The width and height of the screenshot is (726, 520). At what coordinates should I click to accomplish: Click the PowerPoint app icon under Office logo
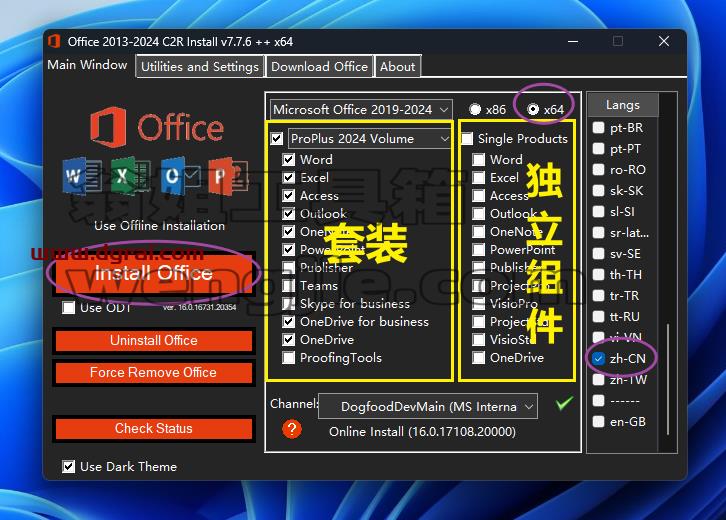228,175
